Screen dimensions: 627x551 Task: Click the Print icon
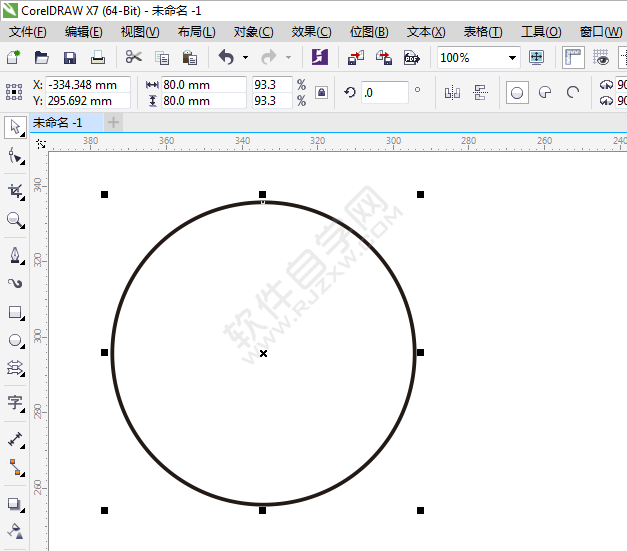tap(97, 58)
